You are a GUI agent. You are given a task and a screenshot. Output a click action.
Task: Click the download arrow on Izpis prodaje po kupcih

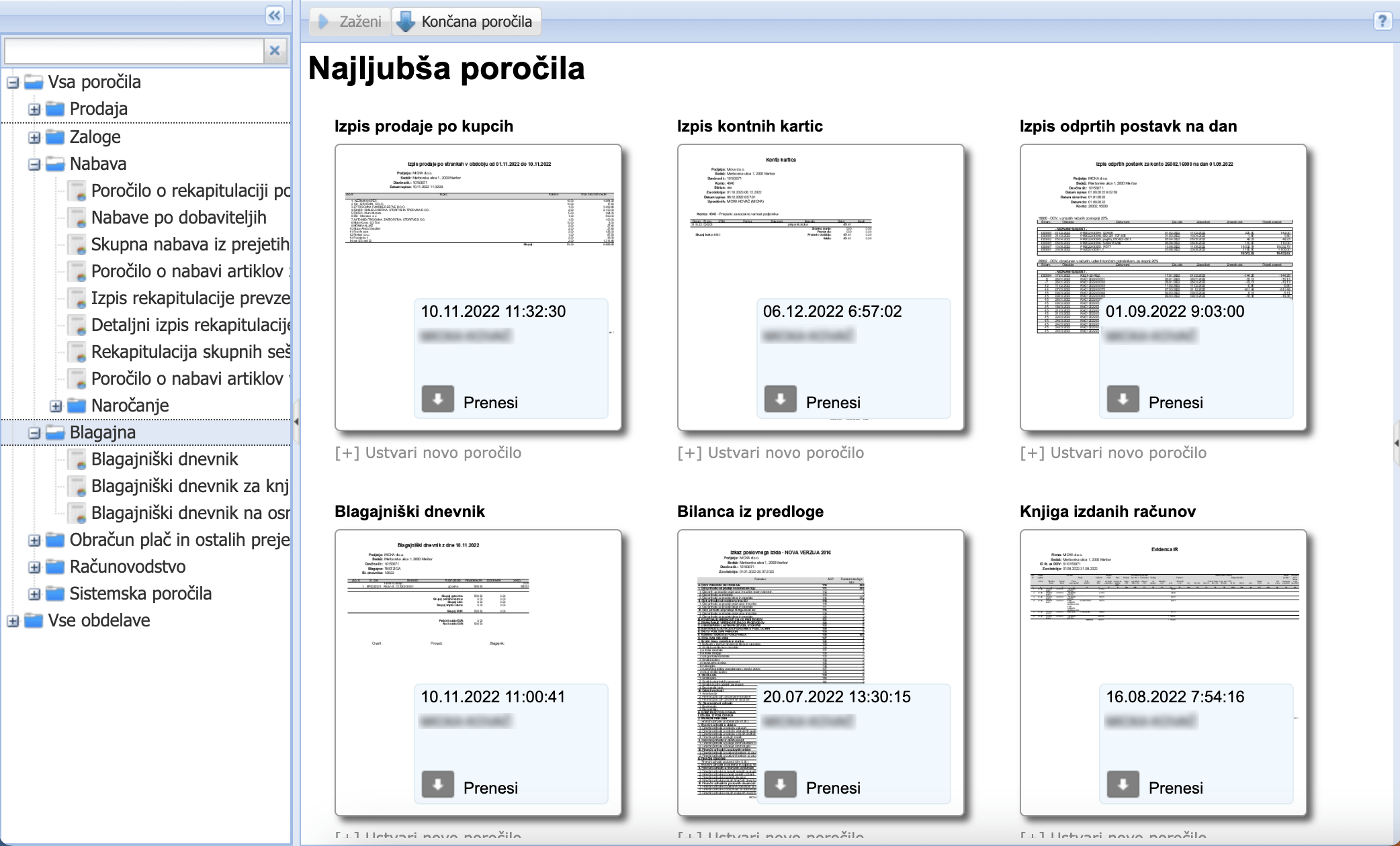tap(439, 399)
